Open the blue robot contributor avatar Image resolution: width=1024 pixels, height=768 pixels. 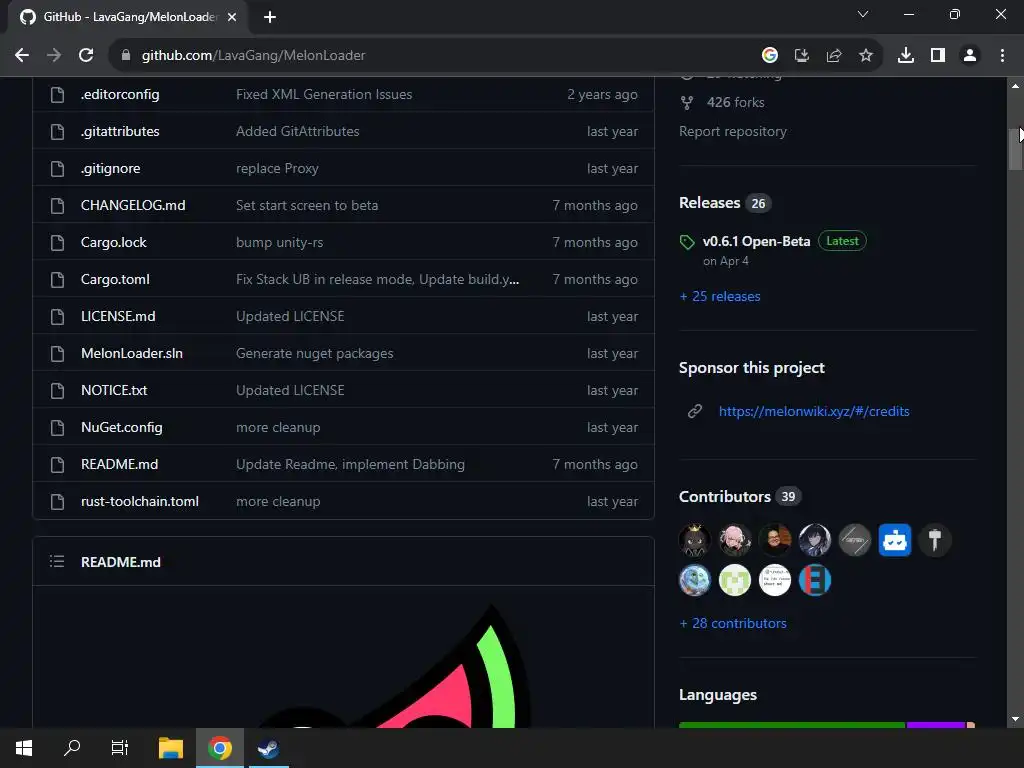[895, 540]
